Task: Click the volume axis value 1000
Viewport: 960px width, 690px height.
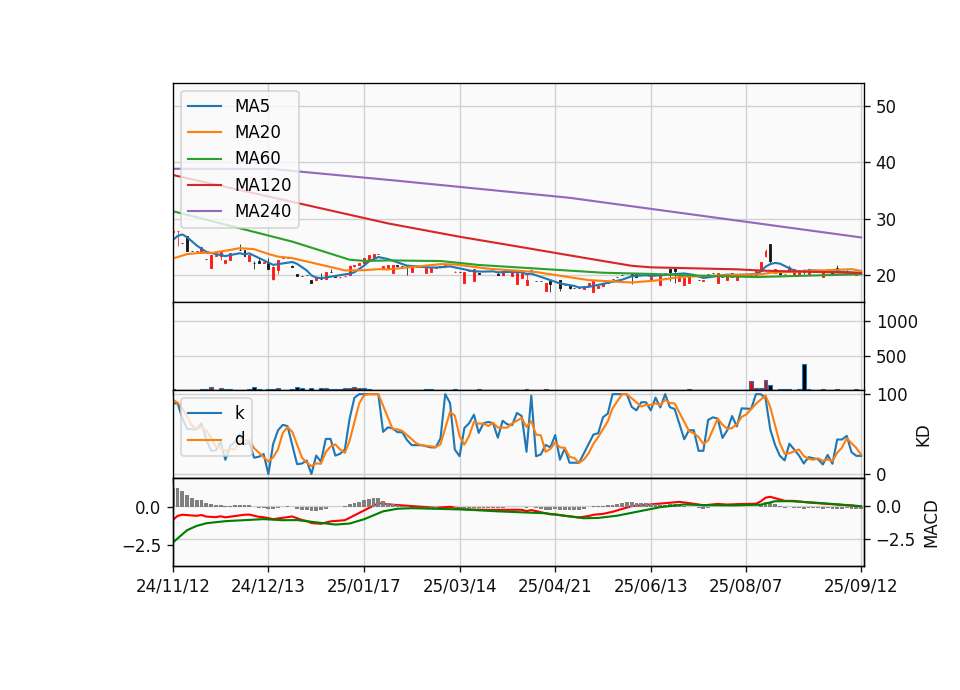Action: (897, 322)
